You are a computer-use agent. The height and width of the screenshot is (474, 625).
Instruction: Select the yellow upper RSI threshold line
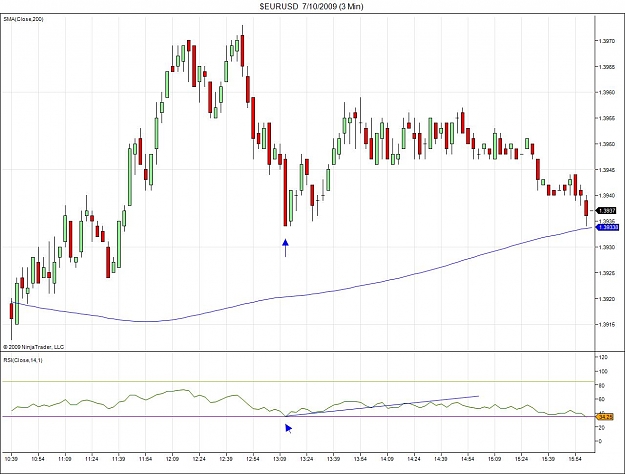click(298, 382)
